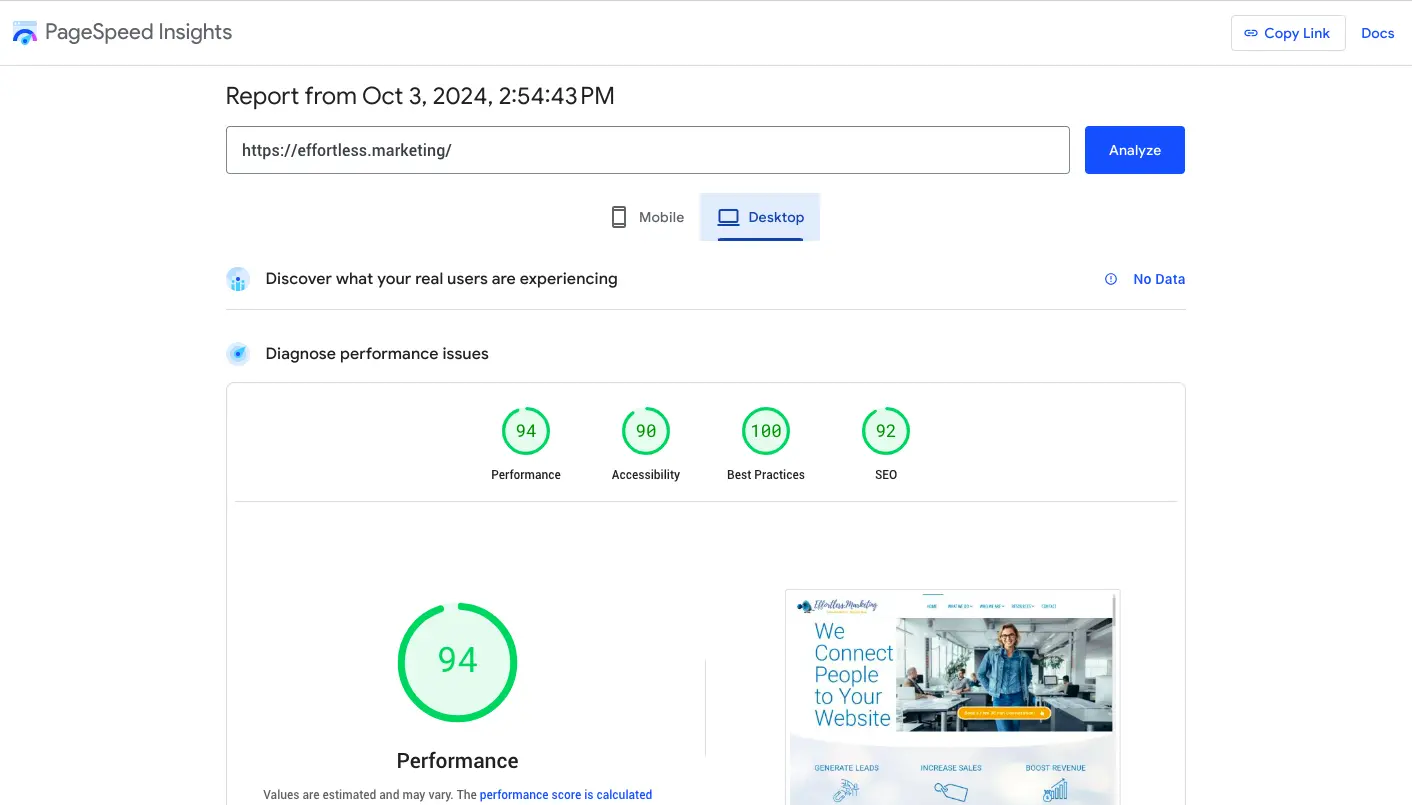The width and height of the screenshot is (1412, 805).
Task: Click the PageSpeed Insights logo icon
Action: point(24,33)
